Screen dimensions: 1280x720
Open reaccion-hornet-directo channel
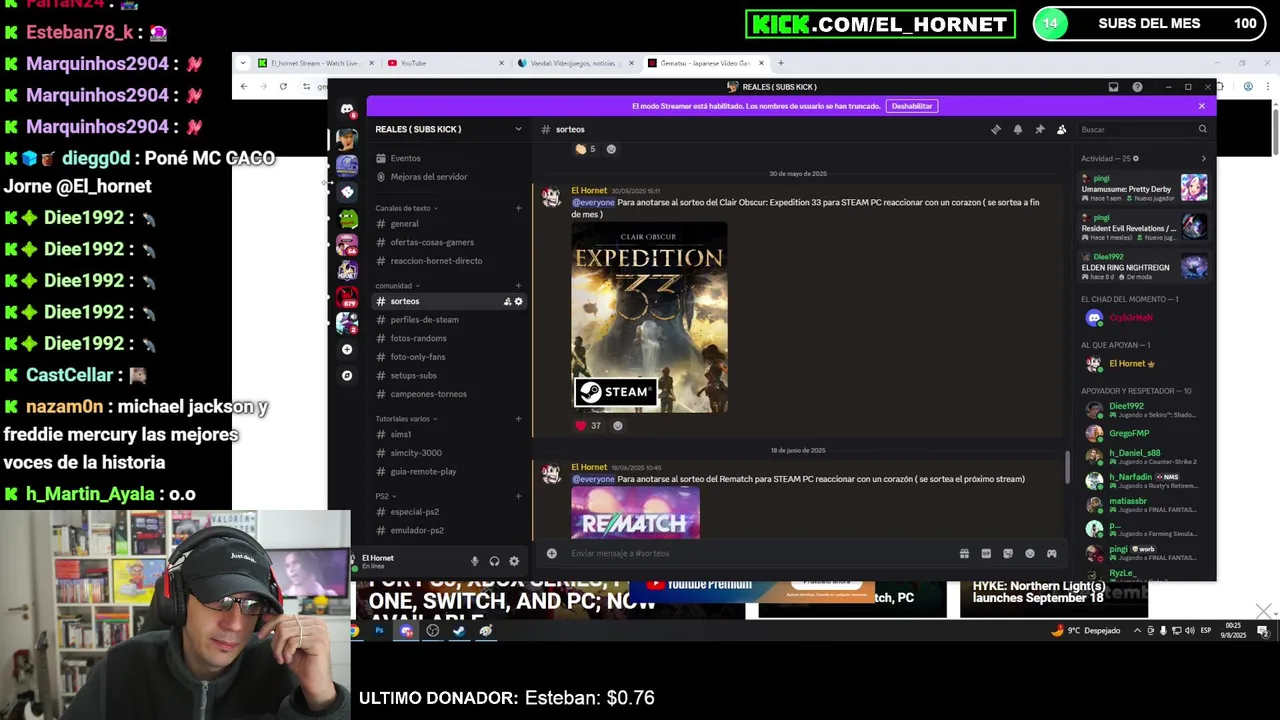tap(448, 261)
